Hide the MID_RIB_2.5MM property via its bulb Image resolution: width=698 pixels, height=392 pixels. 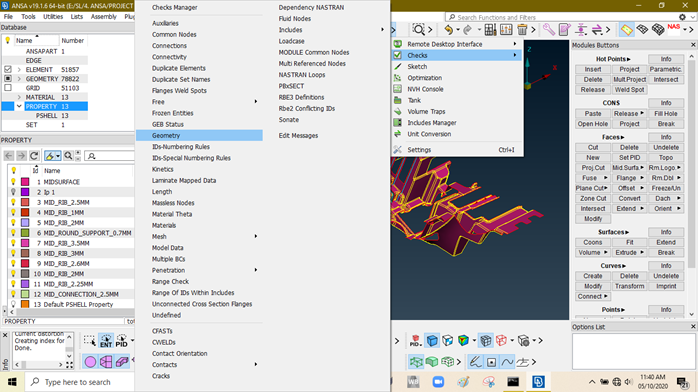(x=13, y=202)
